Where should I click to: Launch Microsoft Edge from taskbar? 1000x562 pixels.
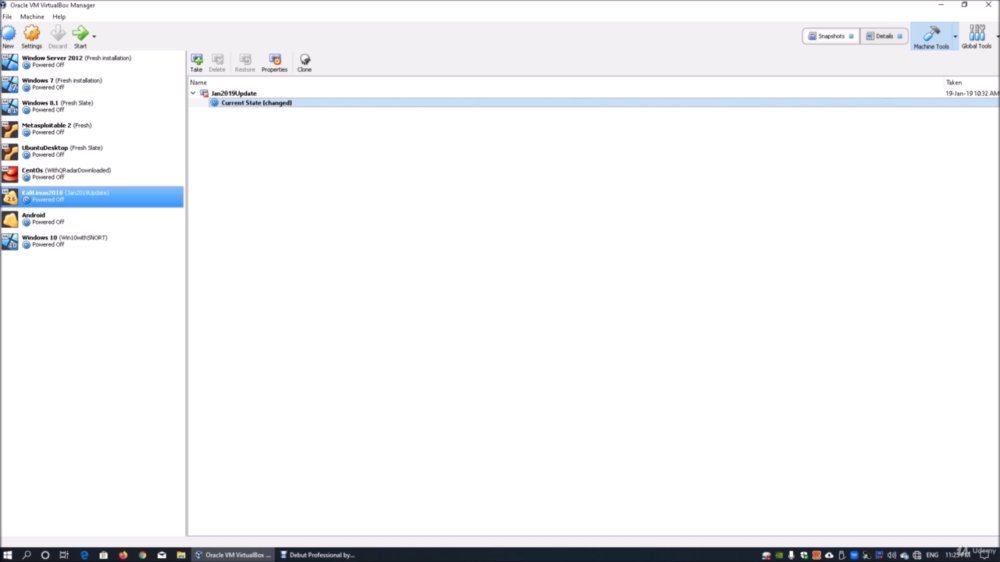(x=84, y=555)
